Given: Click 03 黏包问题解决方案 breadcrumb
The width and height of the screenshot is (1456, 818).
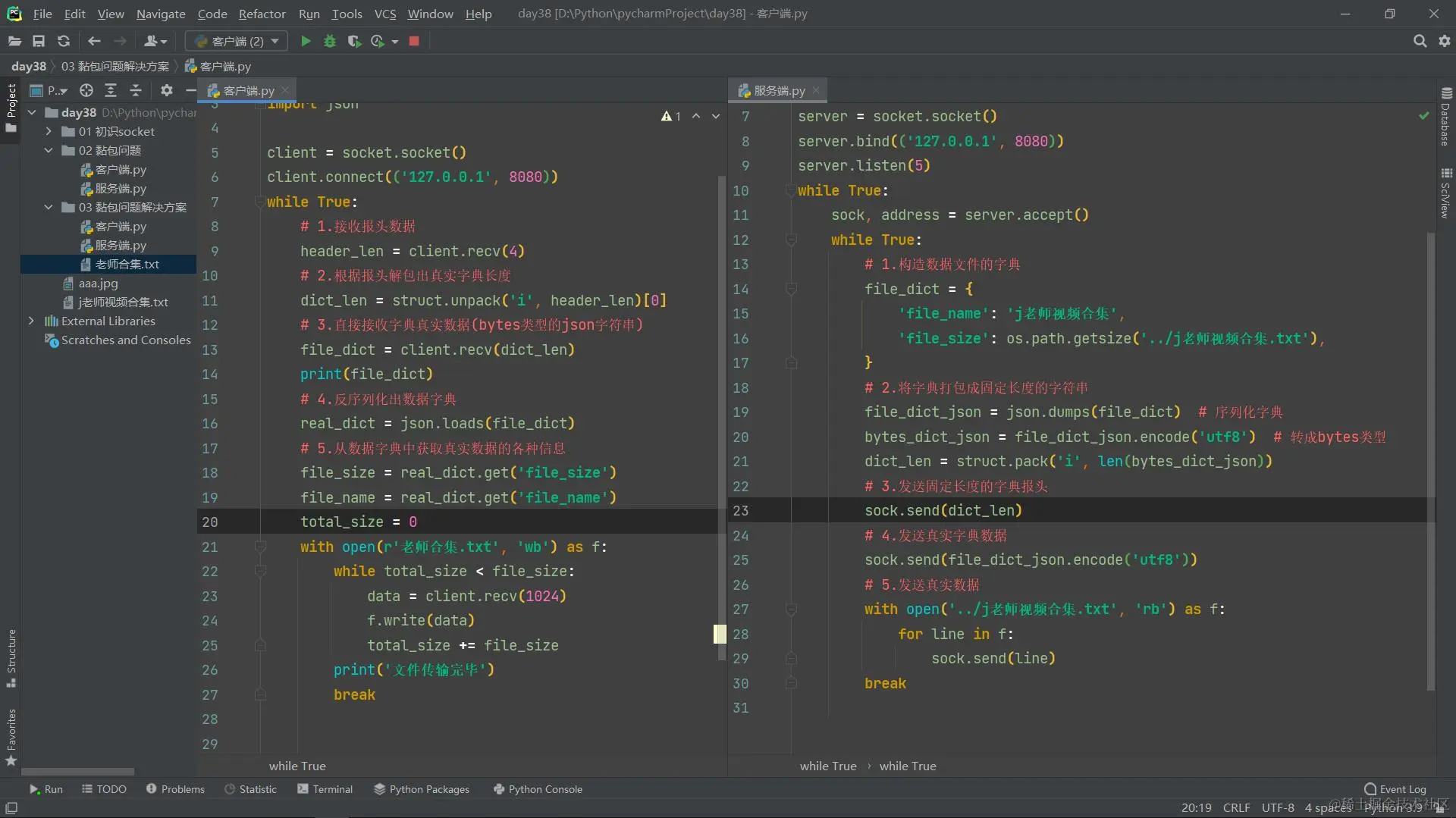Looking at the screenshot, I should pyautogui.click(x=115, y=66).
